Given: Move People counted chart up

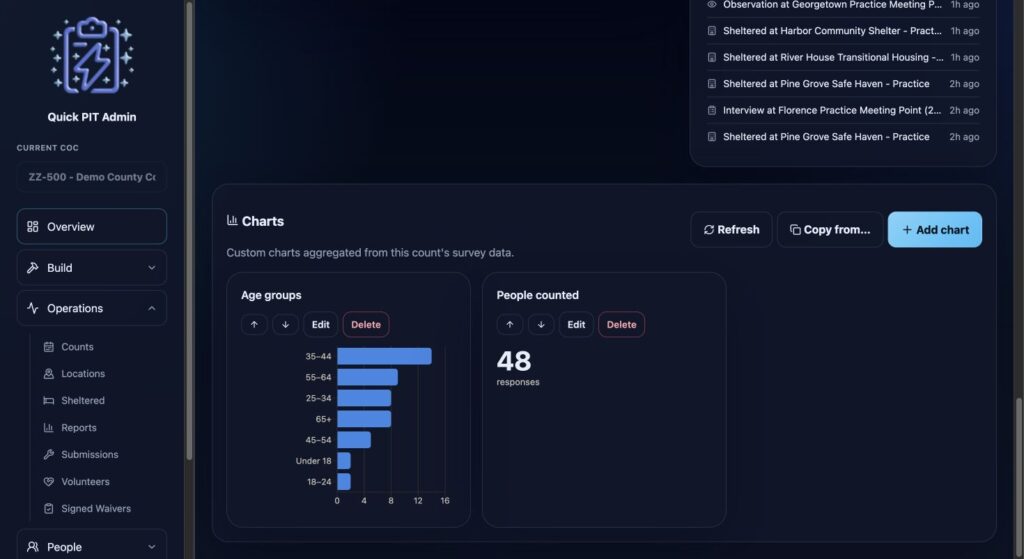Looking at the screenshot, I should point(509,325).
